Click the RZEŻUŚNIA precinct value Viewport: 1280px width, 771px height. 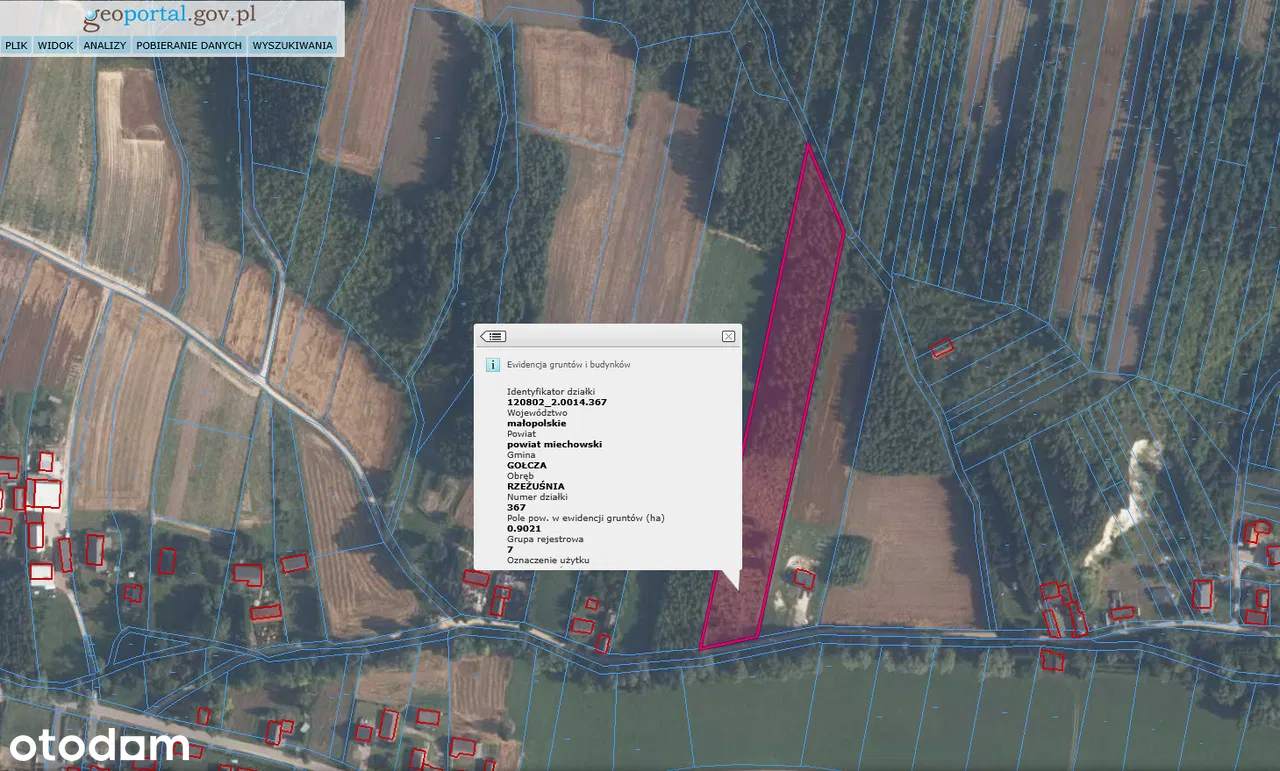pos(535,486)
